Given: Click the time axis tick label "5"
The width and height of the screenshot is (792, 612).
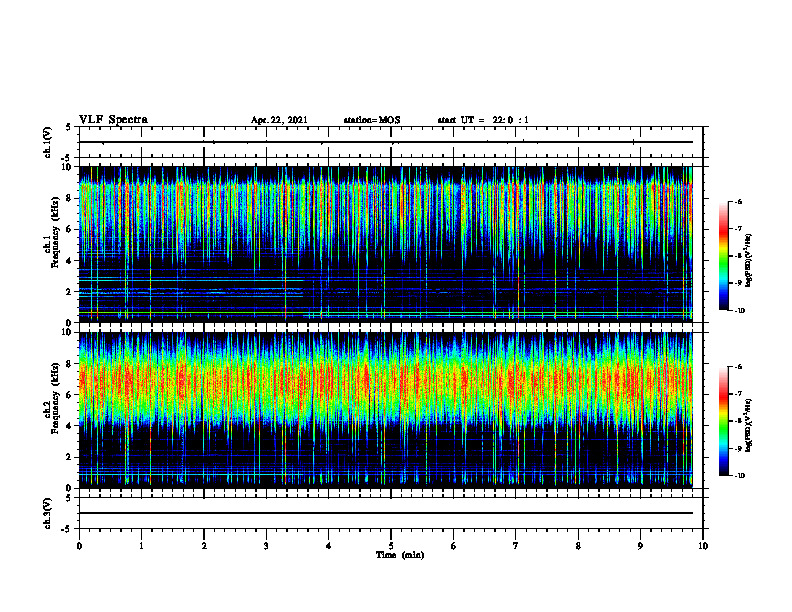Looking at the screenshot, I should (x=391, y=546).
